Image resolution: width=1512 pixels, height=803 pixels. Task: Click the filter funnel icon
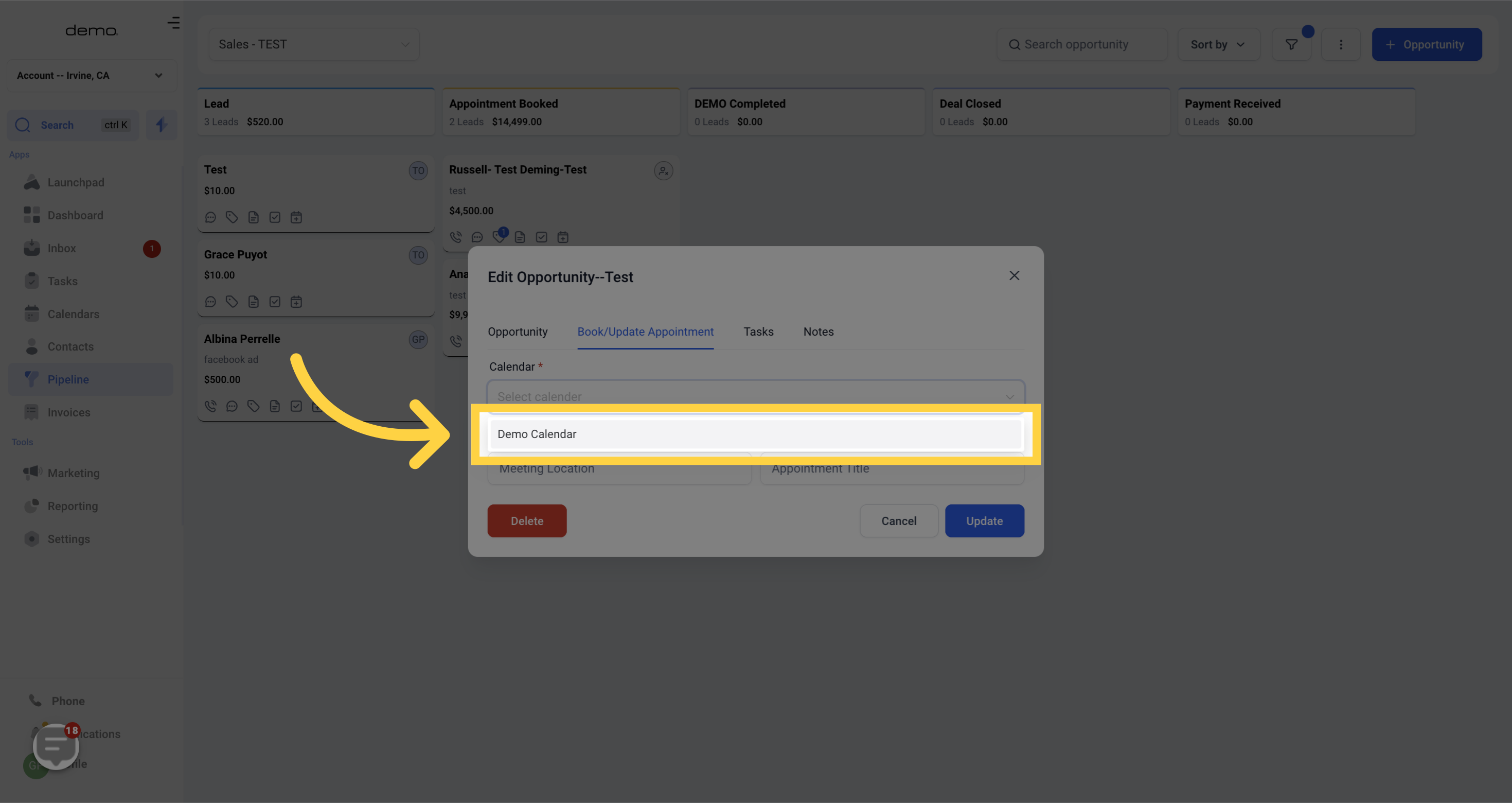point(1291,45)
